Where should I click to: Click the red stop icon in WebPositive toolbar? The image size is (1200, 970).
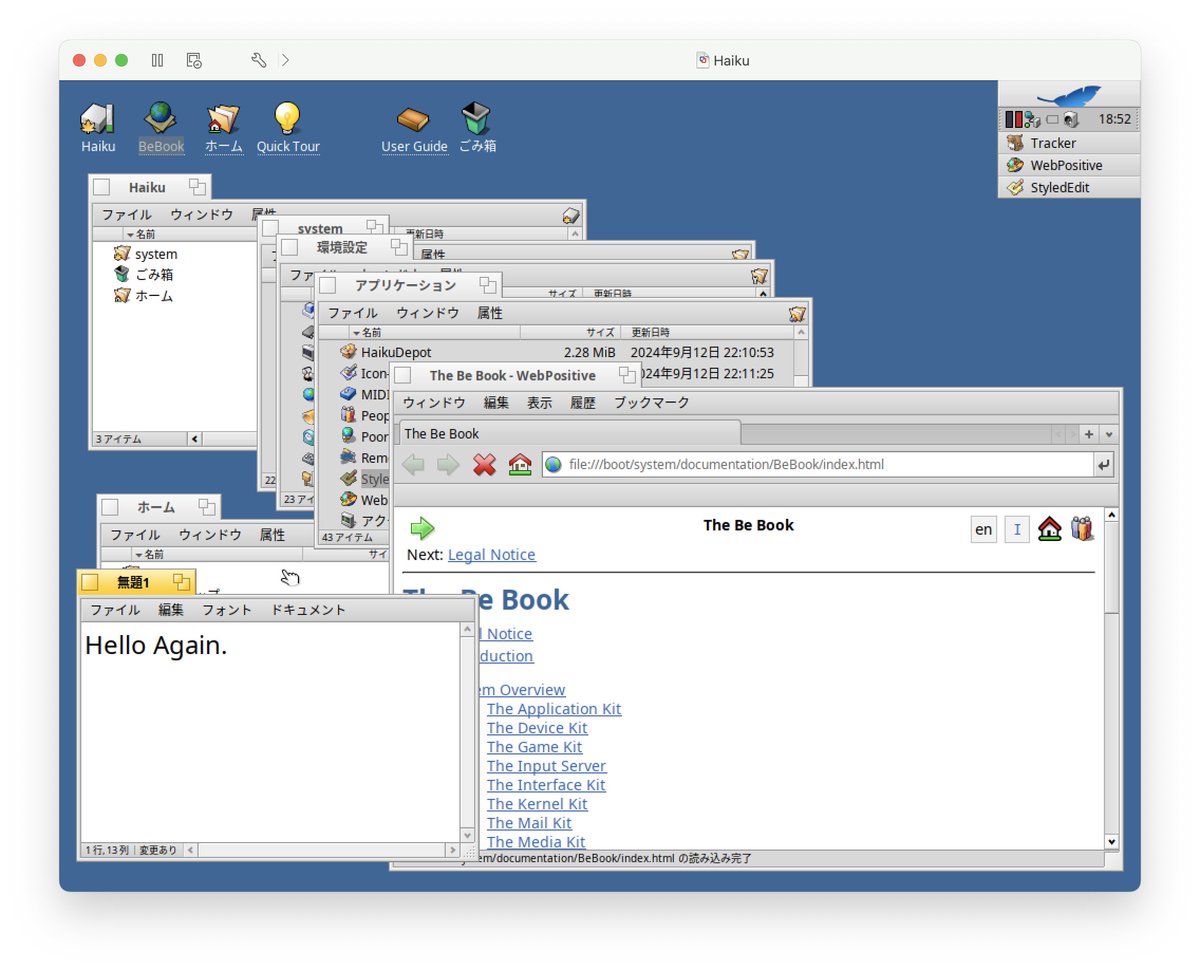(485, 464)
